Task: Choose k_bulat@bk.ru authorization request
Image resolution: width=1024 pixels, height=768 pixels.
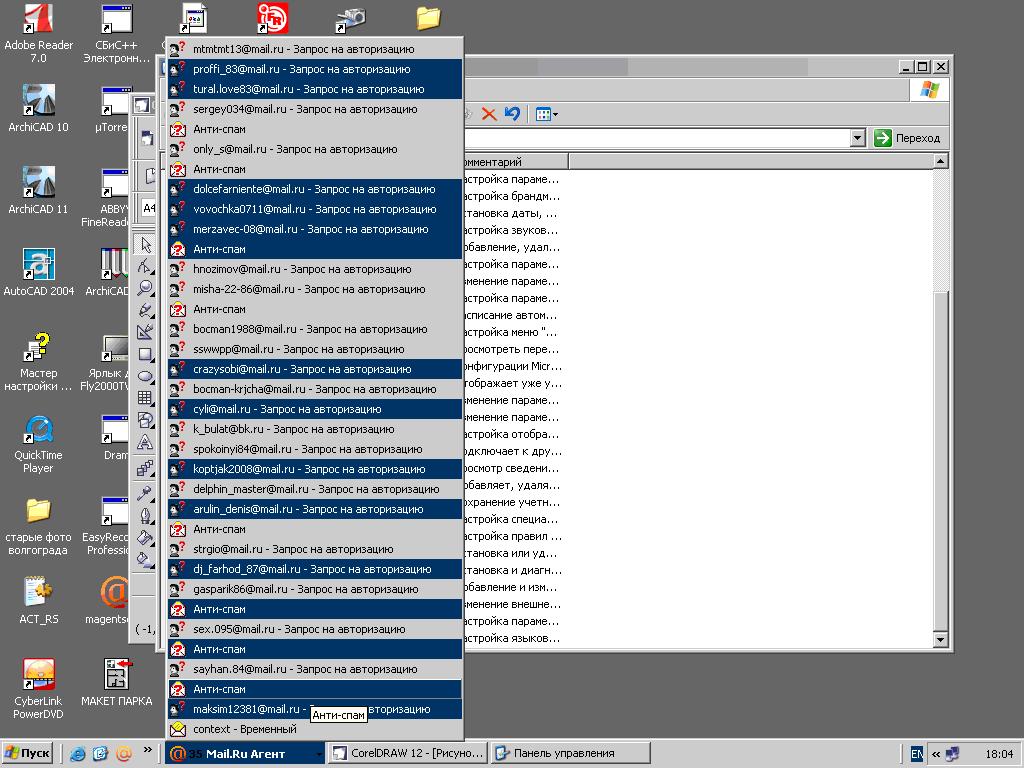Action: pyautogui.click(x=315, y=429)
